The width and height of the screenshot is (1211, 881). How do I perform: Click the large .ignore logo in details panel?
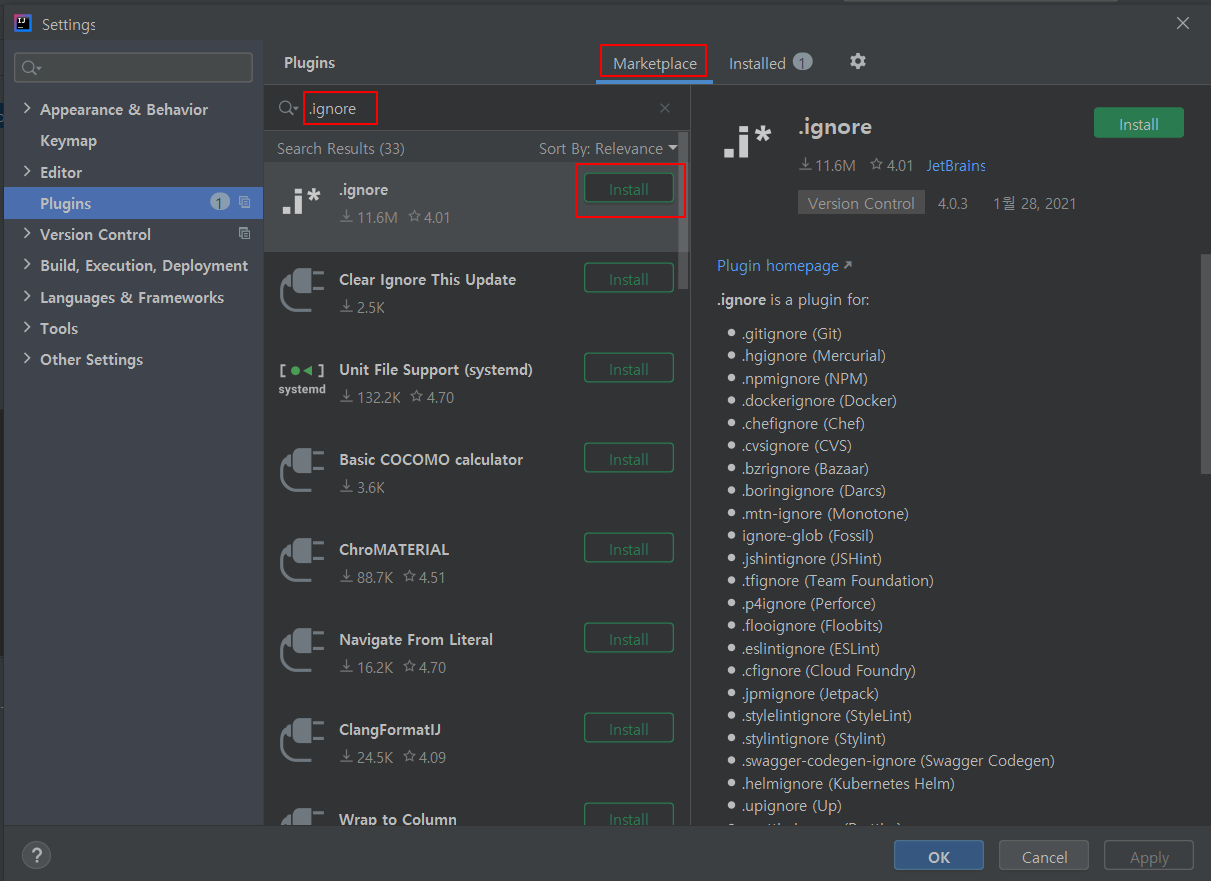(x=746, y=141)
